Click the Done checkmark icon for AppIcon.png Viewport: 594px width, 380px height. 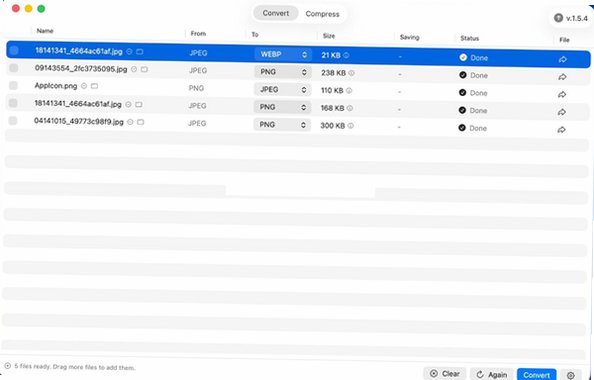tap(463, 92)
